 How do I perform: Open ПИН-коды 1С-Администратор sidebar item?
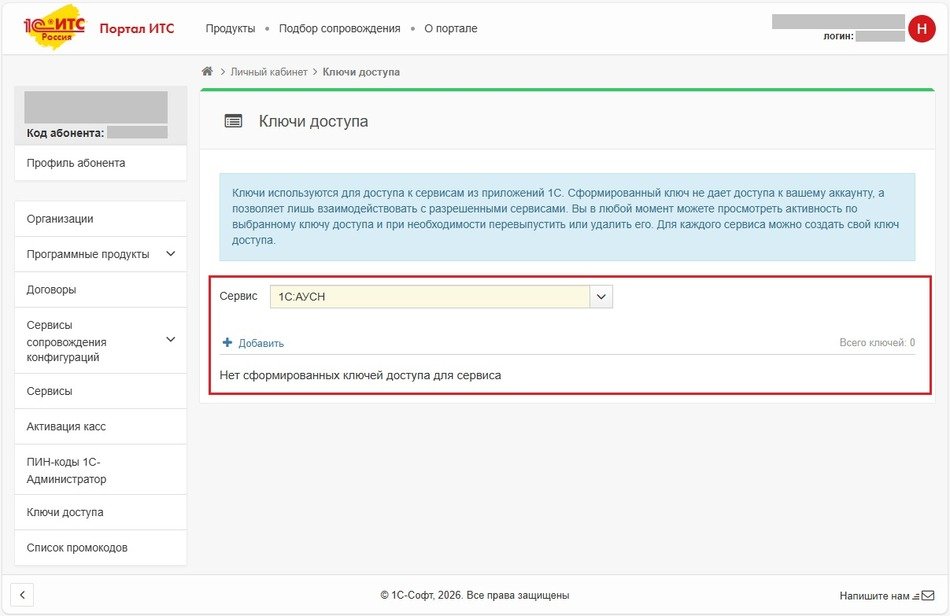click(x=66, y=470)
